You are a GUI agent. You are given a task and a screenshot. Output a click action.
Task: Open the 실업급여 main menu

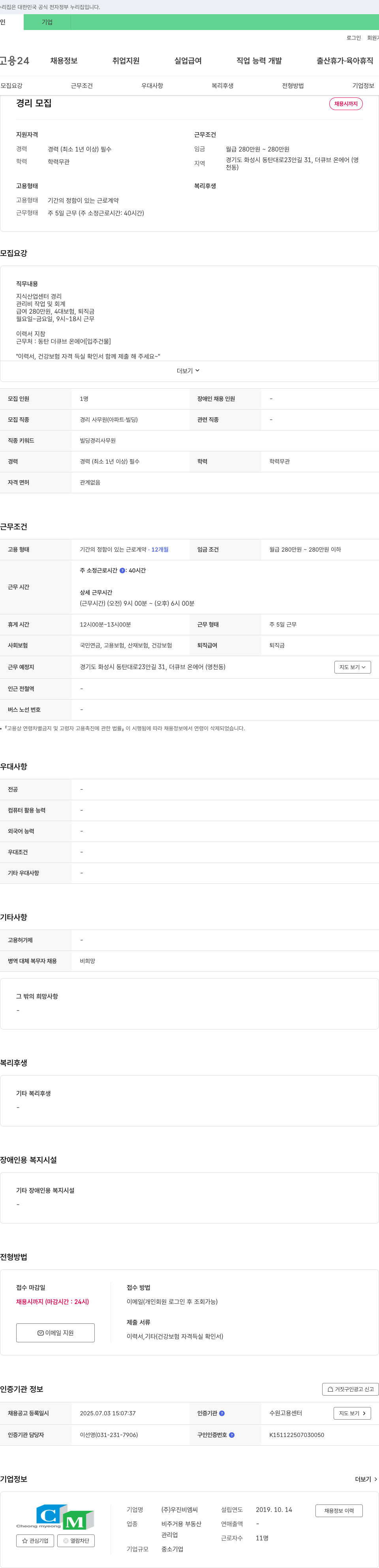tap(188, 61)
